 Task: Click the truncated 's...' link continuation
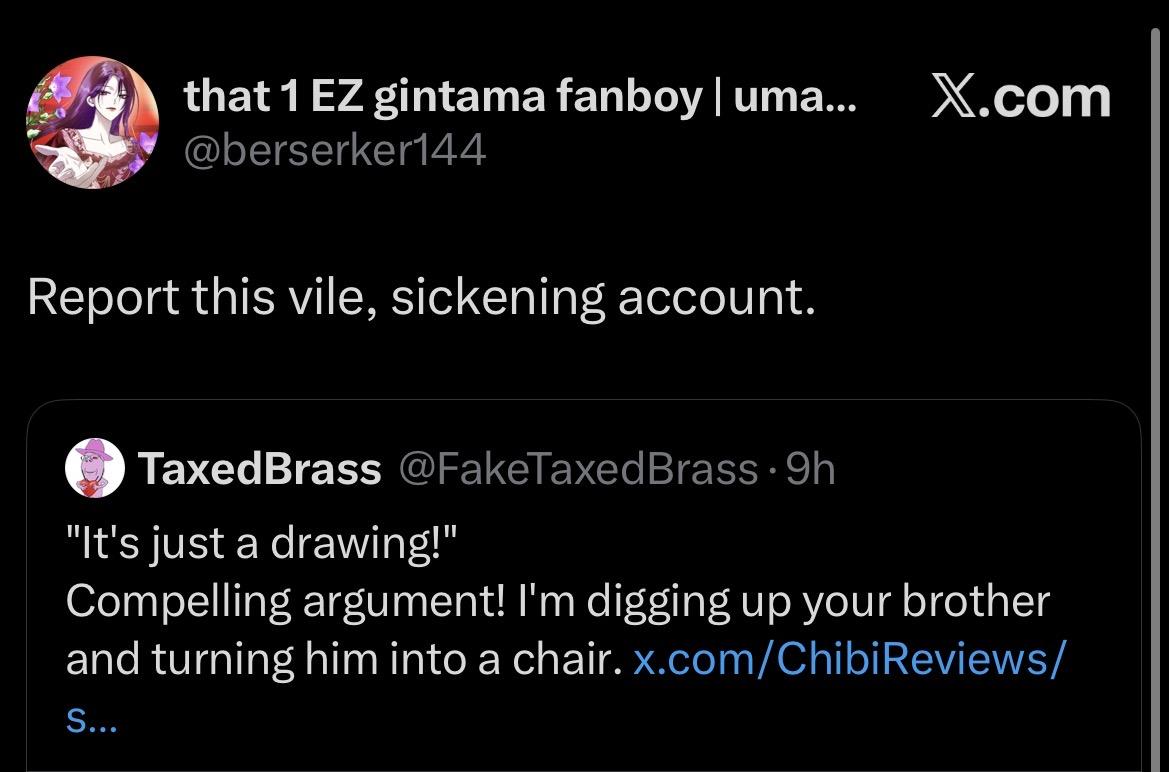tap(91, 721)
